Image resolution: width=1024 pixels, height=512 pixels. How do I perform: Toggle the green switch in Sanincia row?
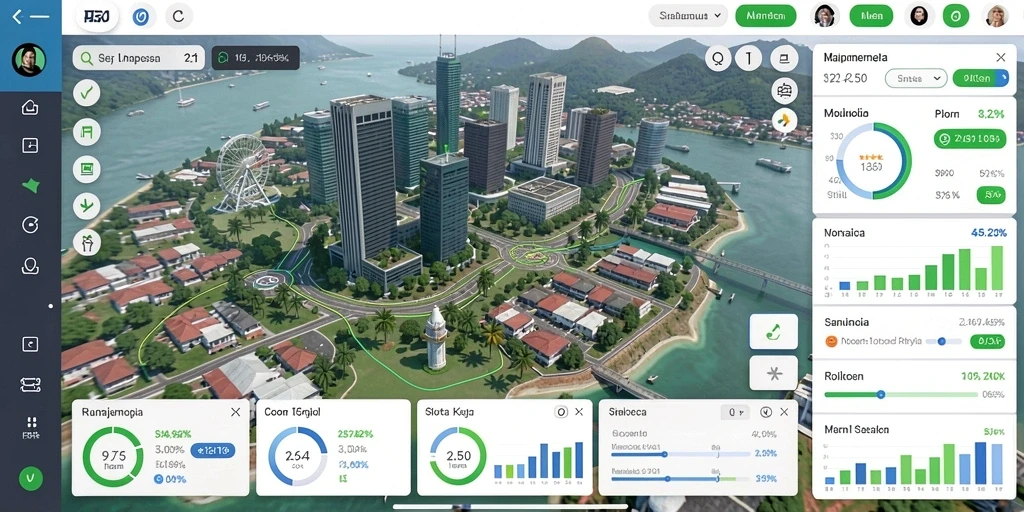pos(987,341)
